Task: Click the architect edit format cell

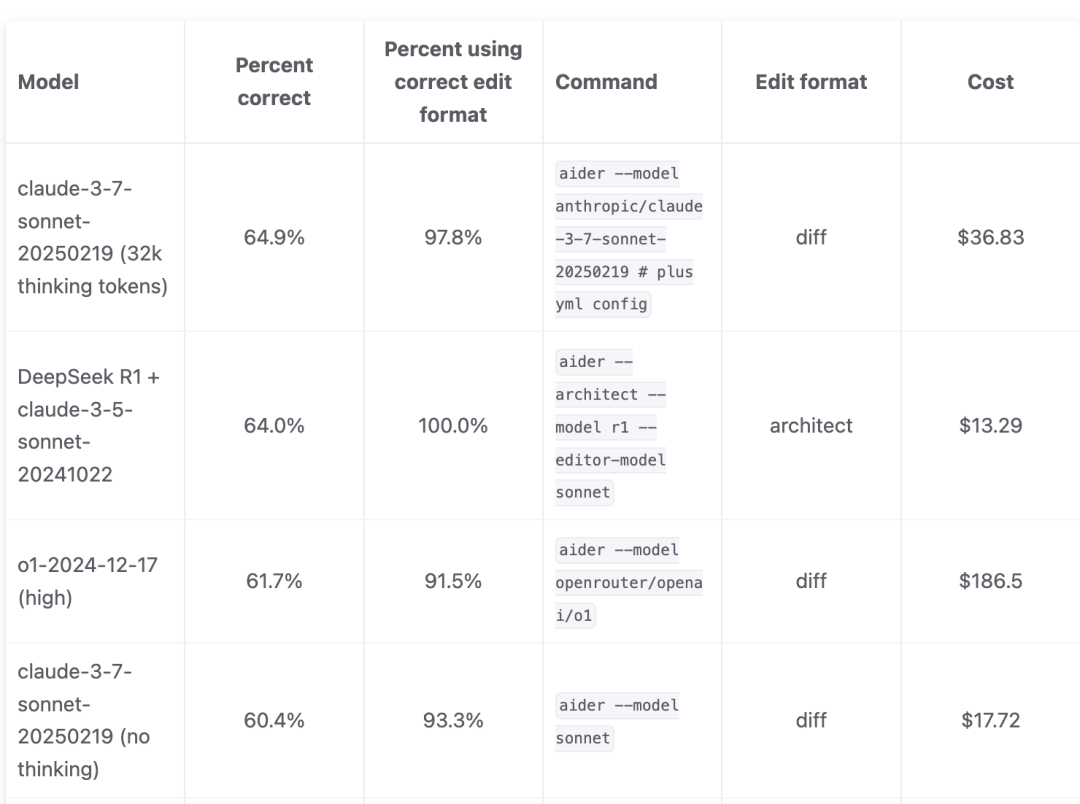Action: (x=811, y=426)
